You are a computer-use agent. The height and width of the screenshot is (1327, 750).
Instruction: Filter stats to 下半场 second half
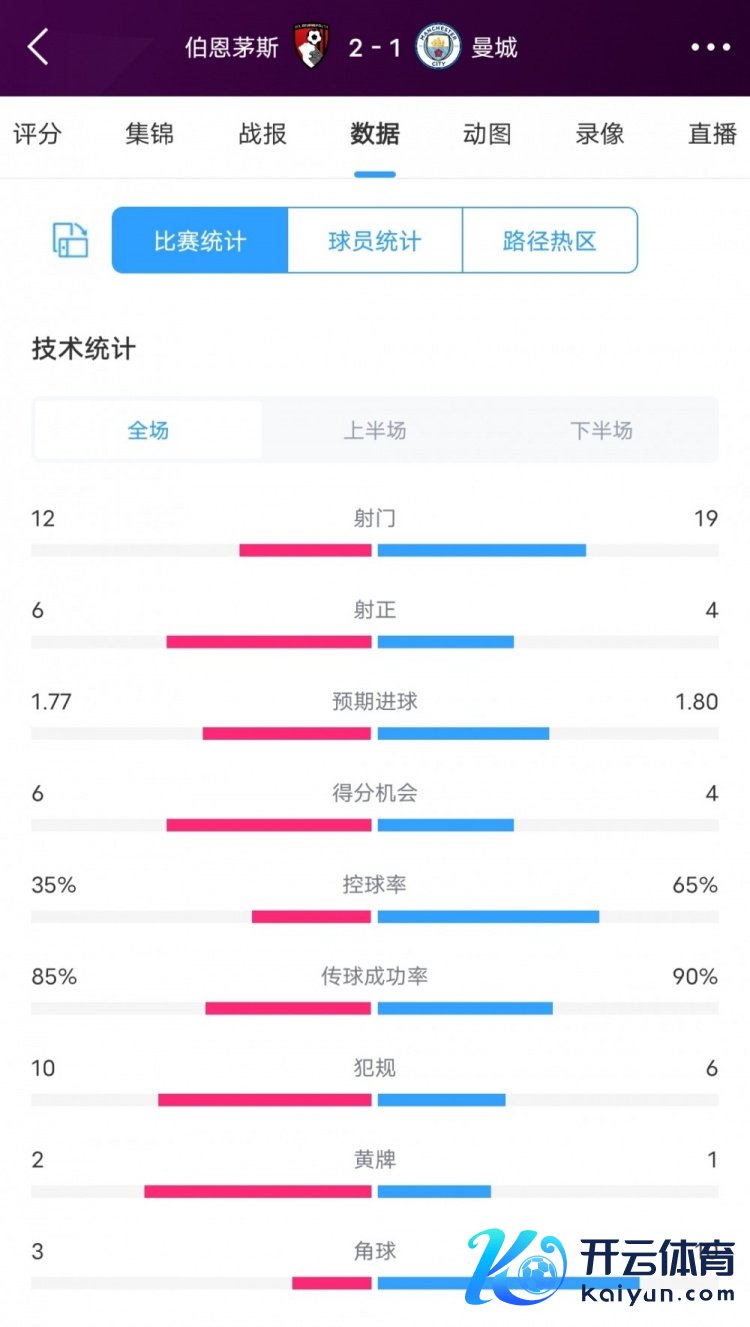pos(601,430)
